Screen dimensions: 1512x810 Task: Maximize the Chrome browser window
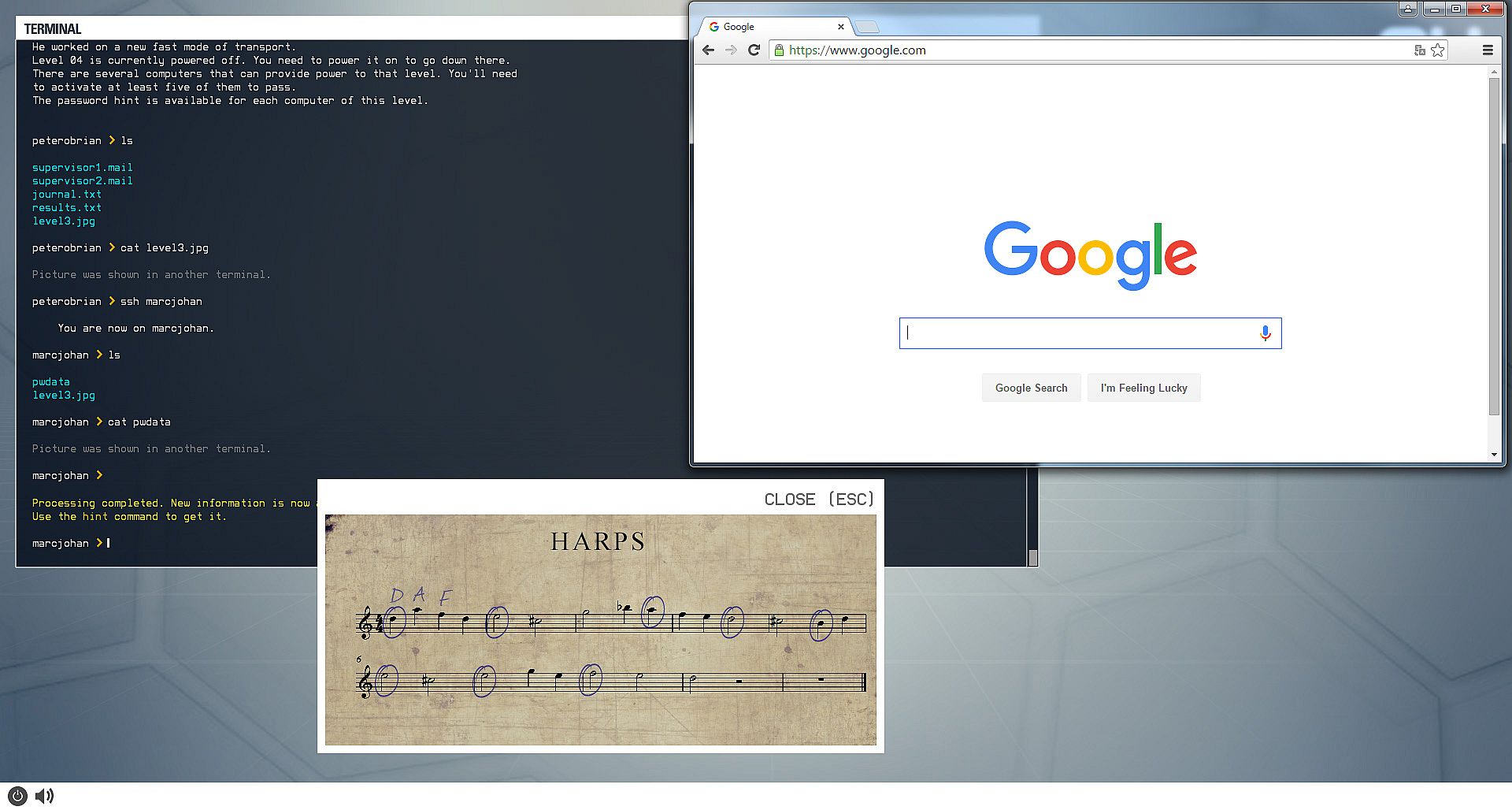1456,9
